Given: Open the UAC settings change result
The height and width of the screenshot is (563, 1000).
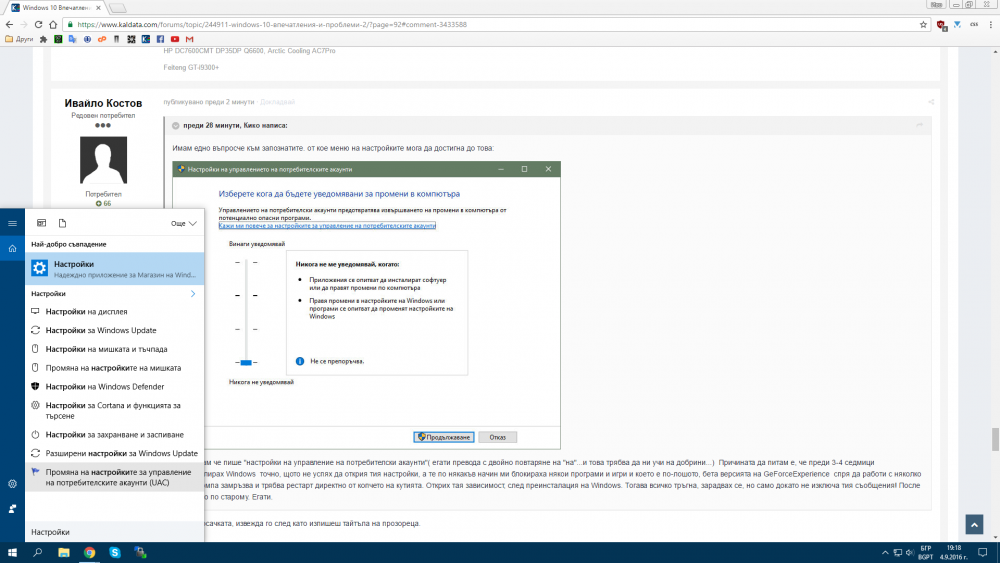Looking at the screenshot, I should click(x=115, y=477).
